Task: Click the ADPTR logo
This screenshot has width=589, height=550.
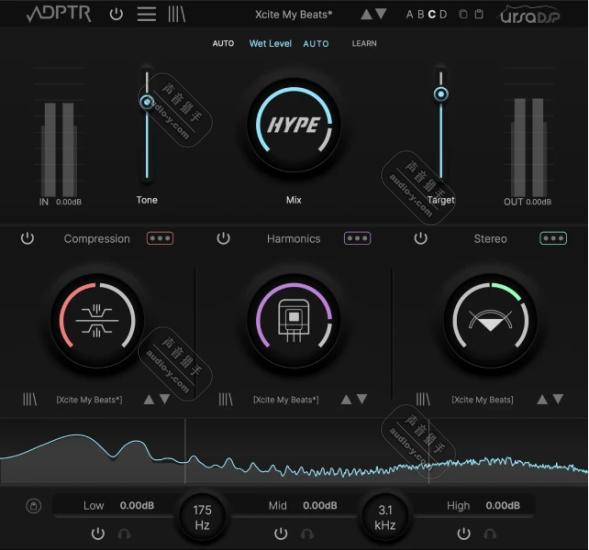Action: click(x=59, y=14)
